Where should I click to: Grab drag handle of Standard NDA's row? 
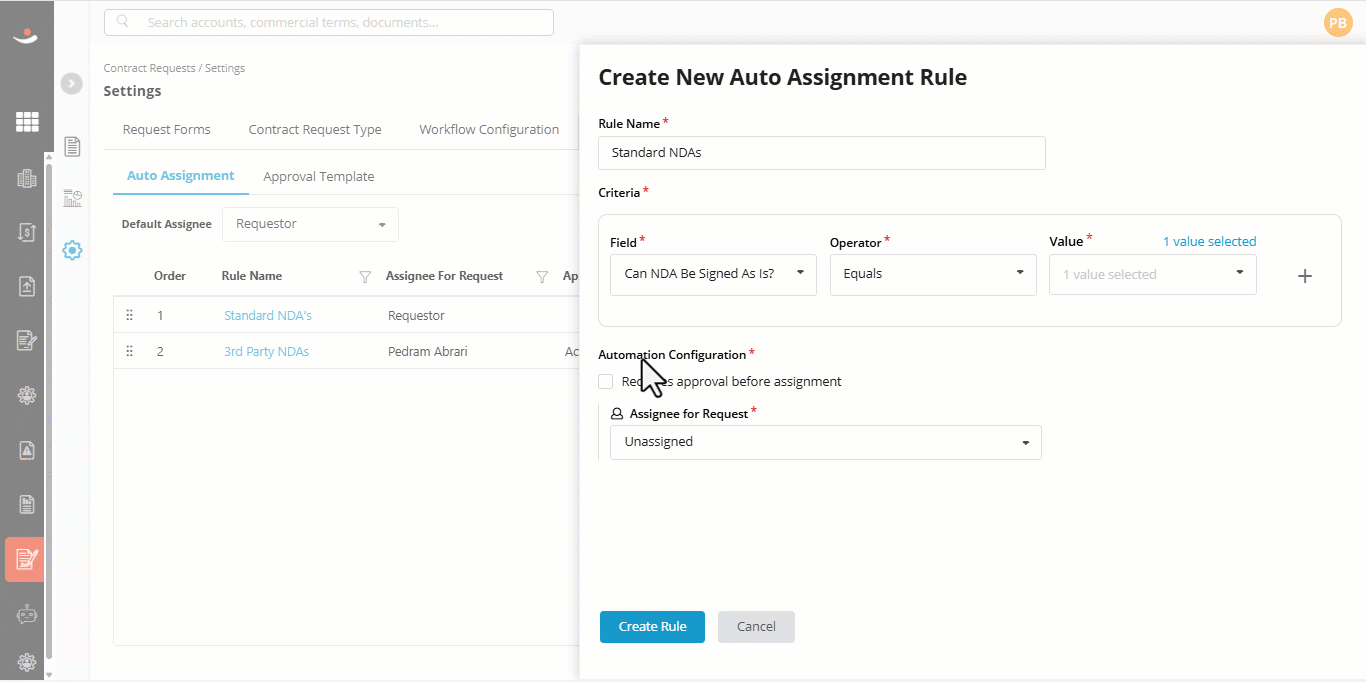click(x=129, y=315)
